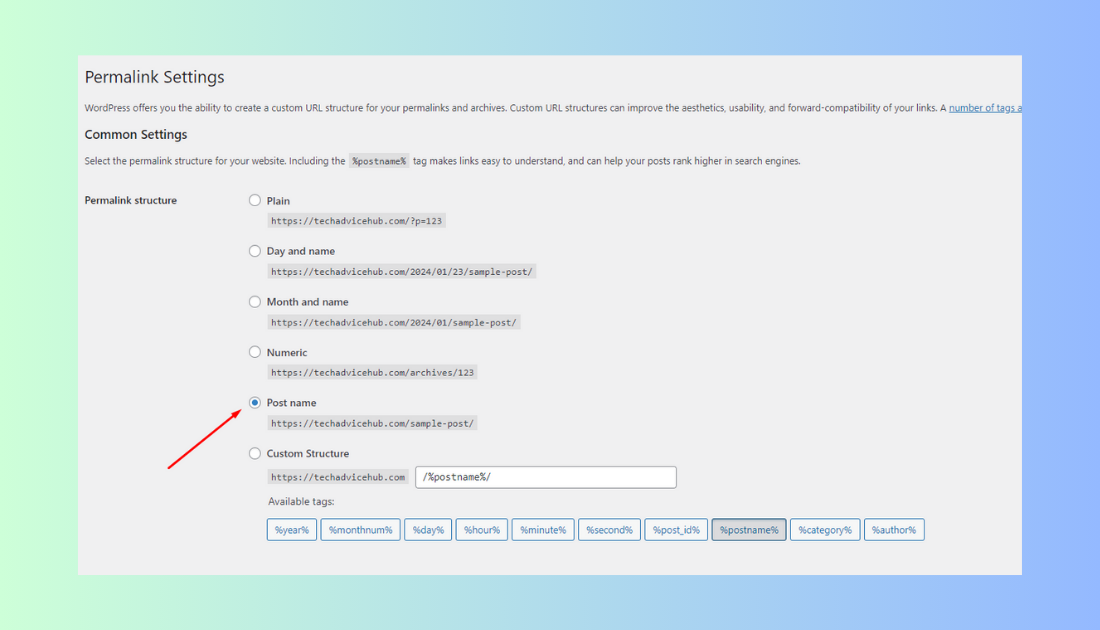
Task: Insert the %post_id% tag
Action: pos(676,530)
